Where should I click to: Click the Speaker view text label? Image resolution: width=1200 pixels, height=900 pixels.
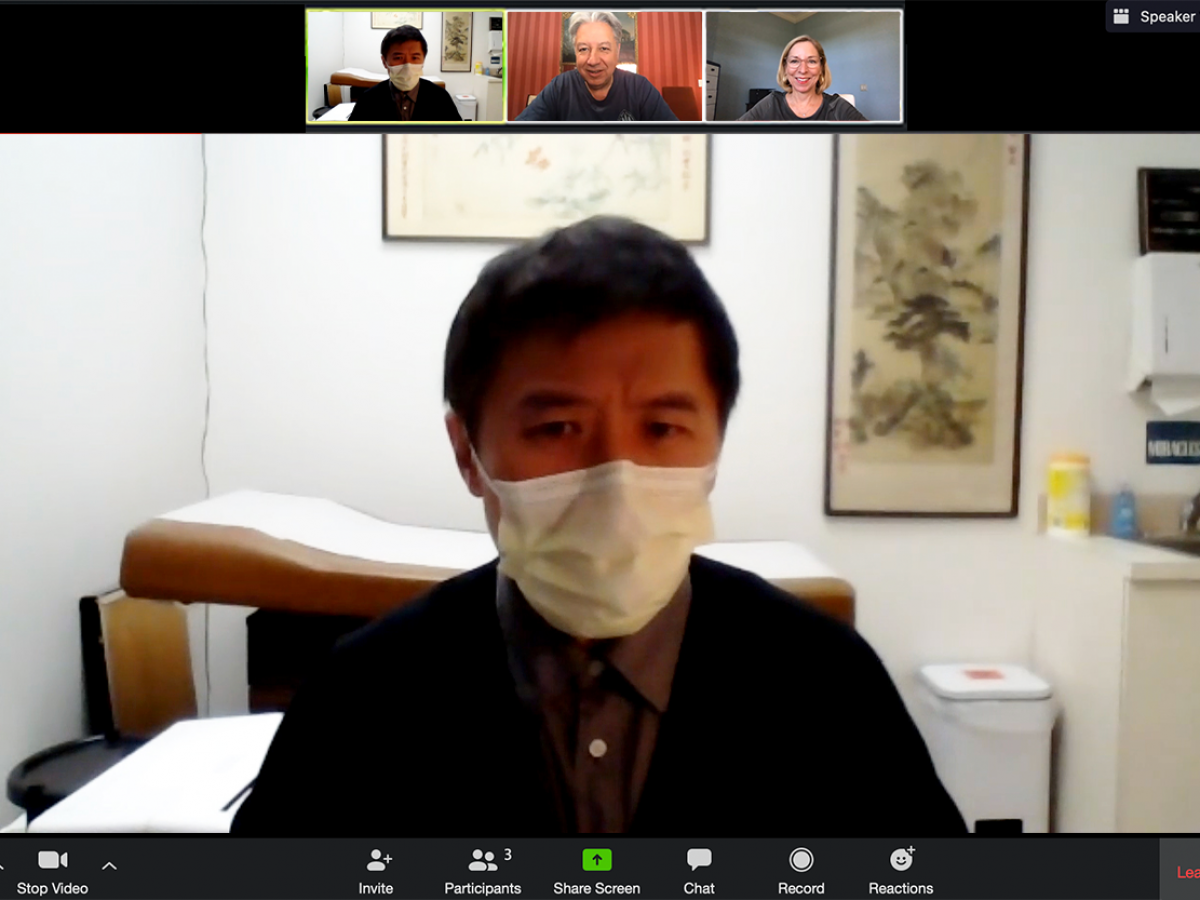1166,16
